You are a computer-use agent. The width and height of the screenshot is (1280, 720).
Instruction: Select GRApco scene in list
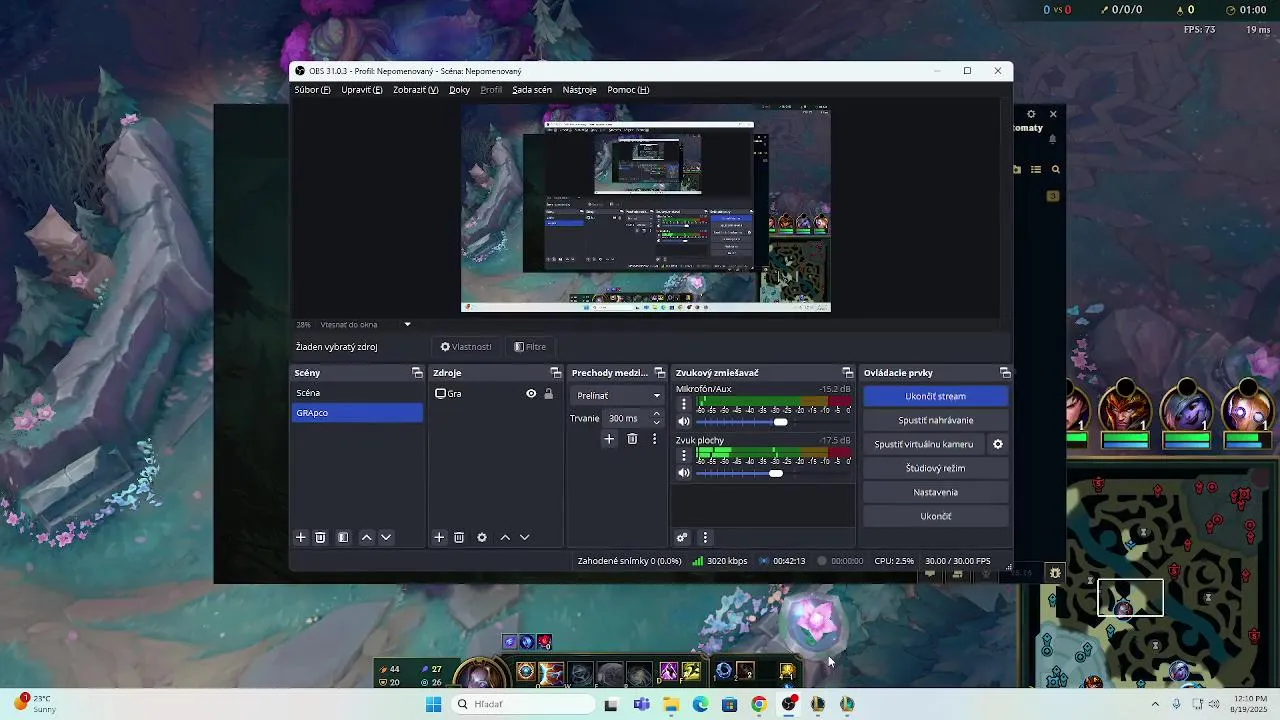coord(357,412)
